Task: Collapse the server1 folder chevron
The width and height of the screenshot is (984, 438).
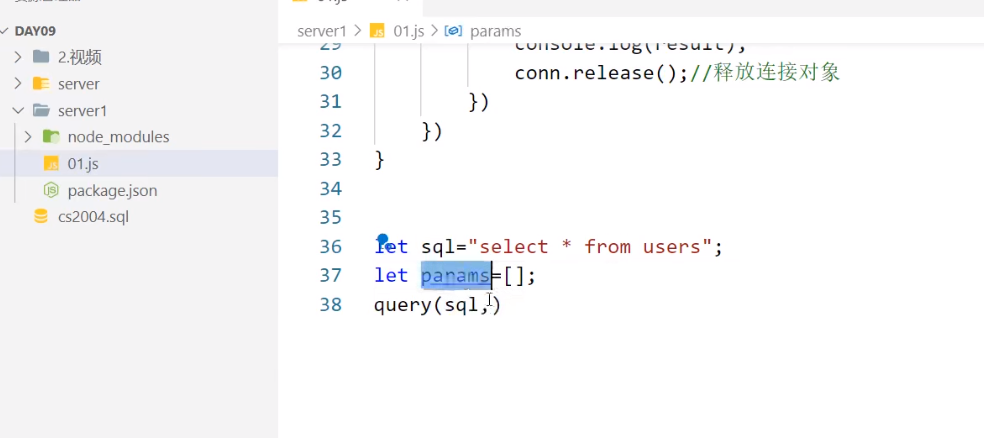Action: pyautogui.click(x=18, y=110)
